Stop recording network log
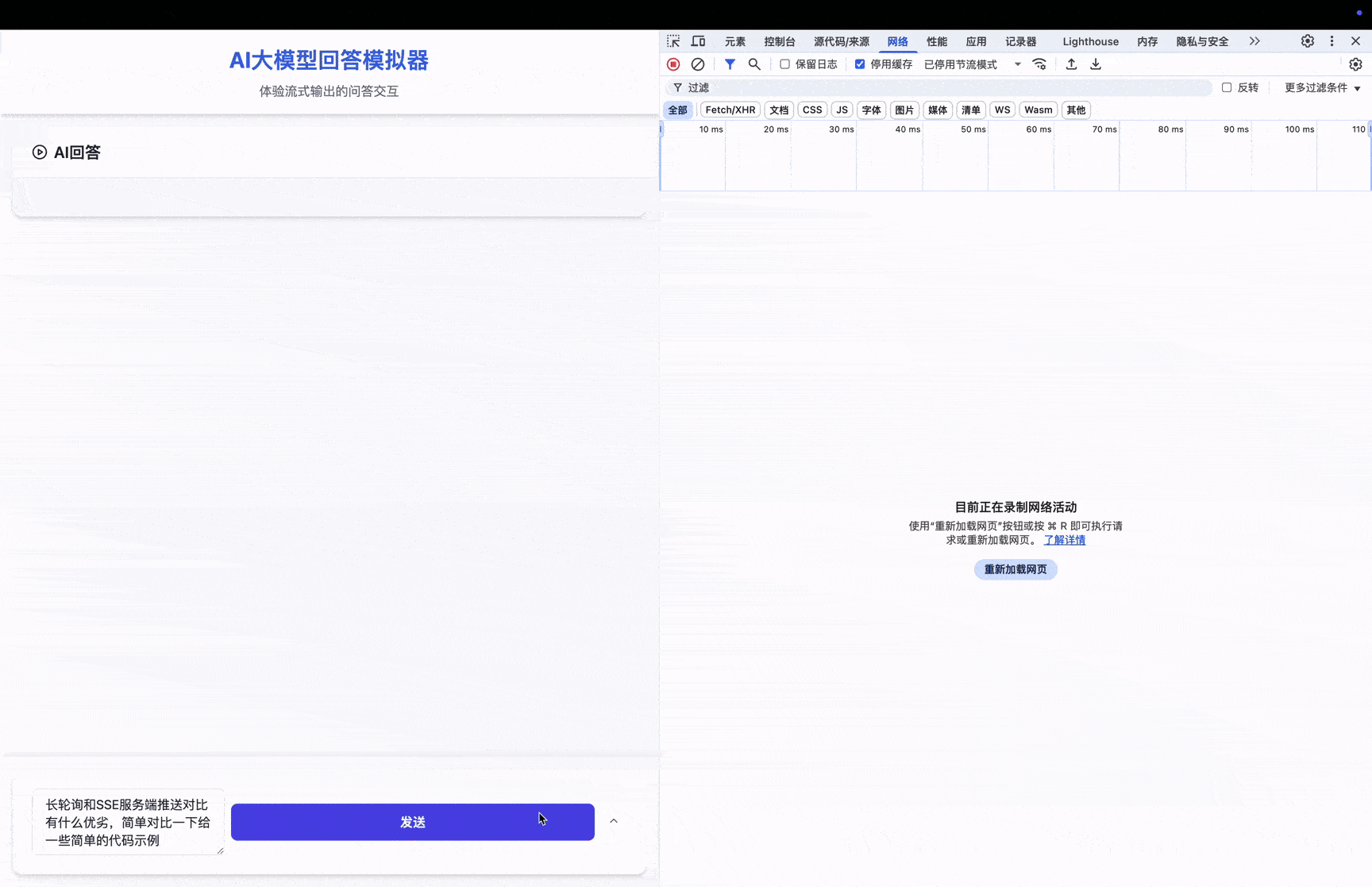 (x=673, y=64)
